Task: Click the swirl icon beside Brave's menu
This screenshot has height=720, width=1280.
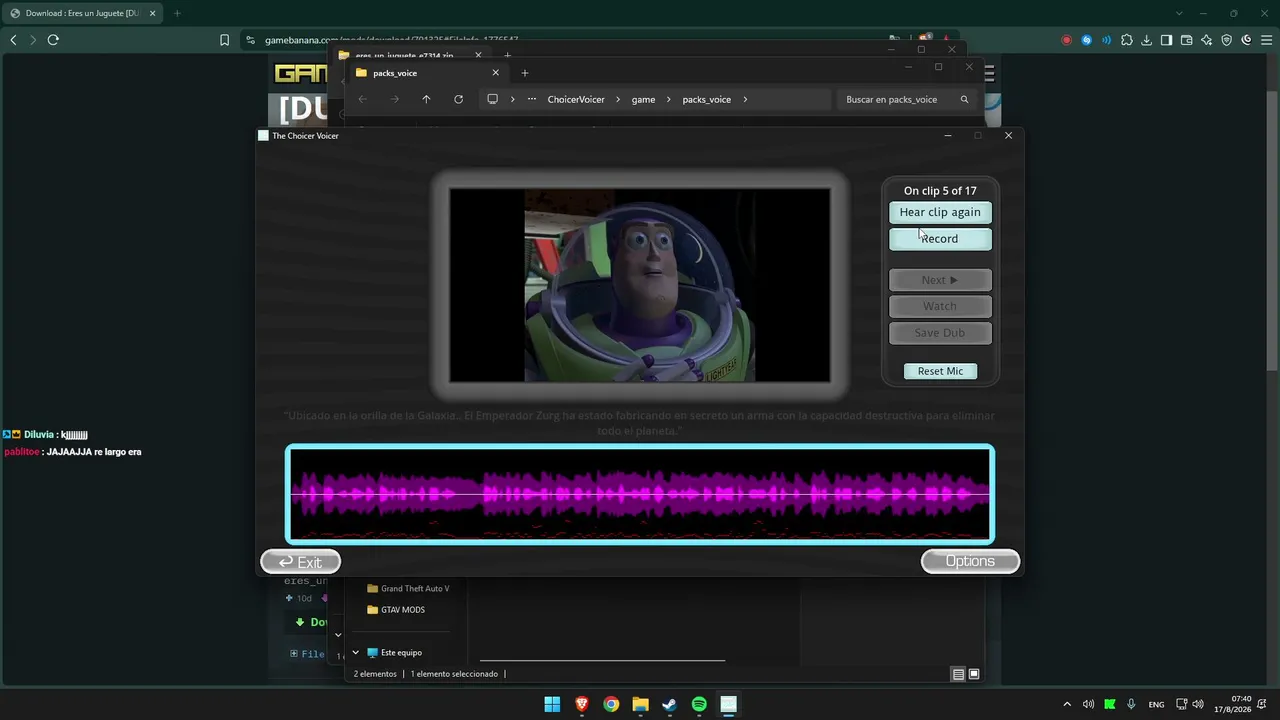Action: (1247, 40)
